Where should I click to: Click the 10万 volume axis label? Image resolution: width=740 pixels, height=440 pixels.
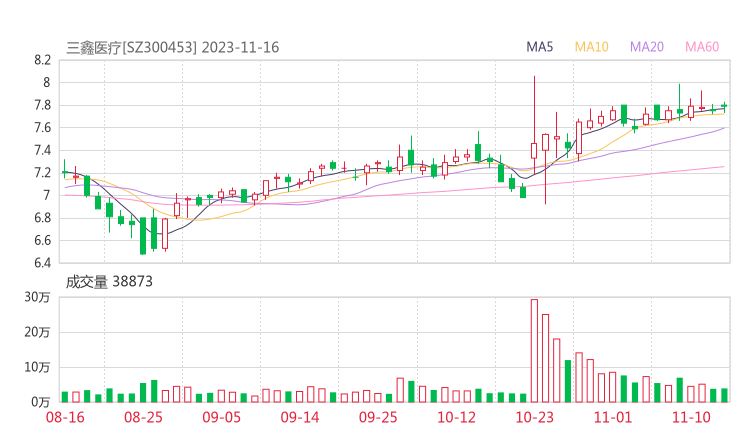(x=37, y=367)
